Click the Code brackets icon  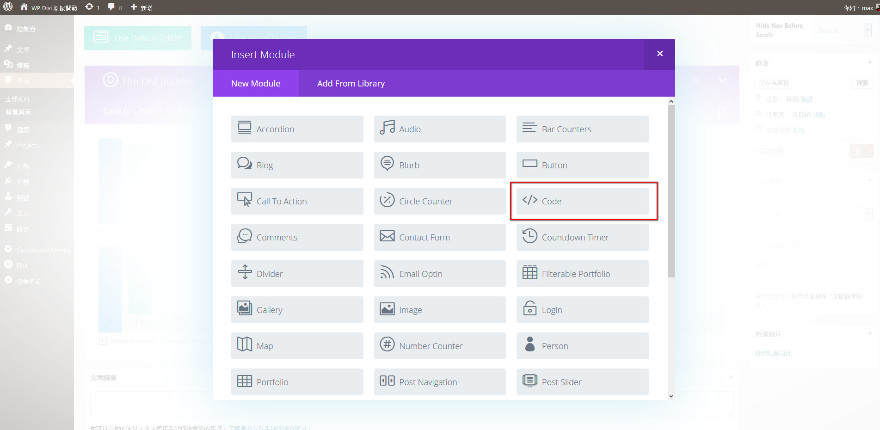(x=530, y=200)
